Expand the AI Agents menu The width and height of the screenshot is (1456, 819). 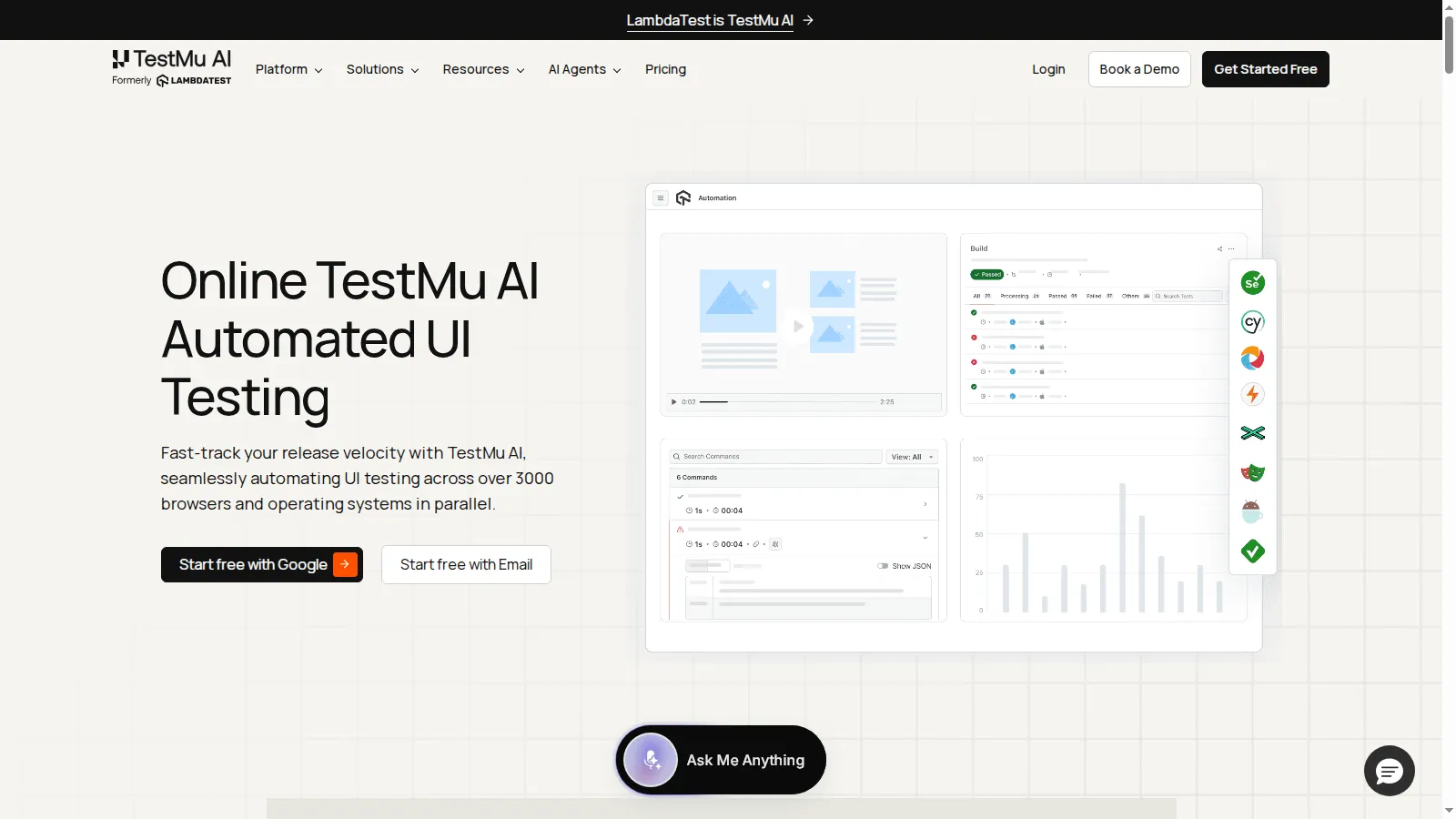click(x=584, y=69)
